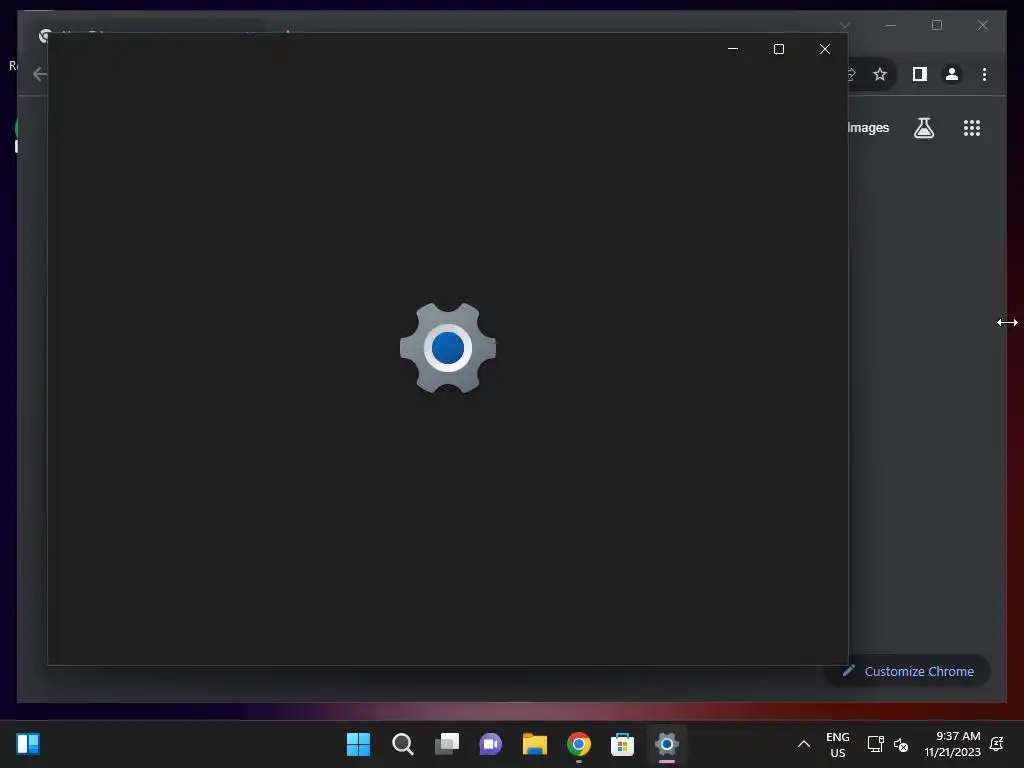1024x768 pixels.
Task: Open Chrome three-dot menu
Action: (x=984, y=74)
